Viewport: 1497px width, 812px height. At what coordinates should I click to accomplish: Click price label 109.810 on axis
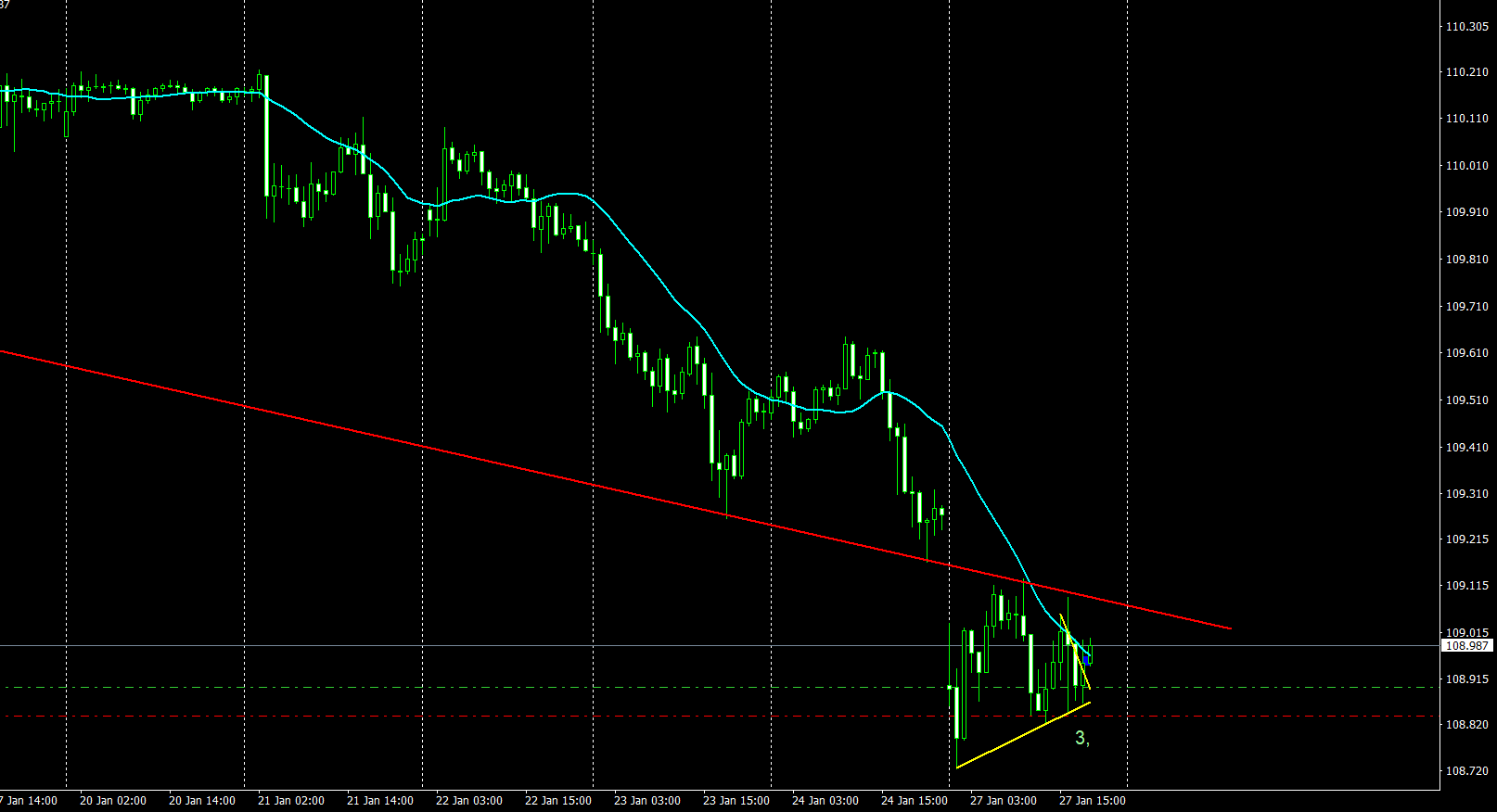point(1467,260)
